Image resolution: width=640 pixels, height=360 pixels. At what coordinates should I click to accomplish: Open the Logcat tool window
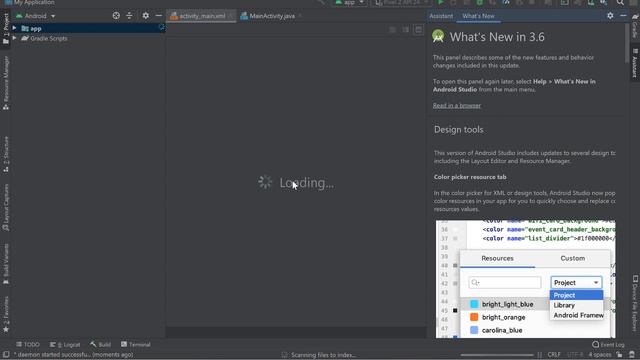click(64, 344)
